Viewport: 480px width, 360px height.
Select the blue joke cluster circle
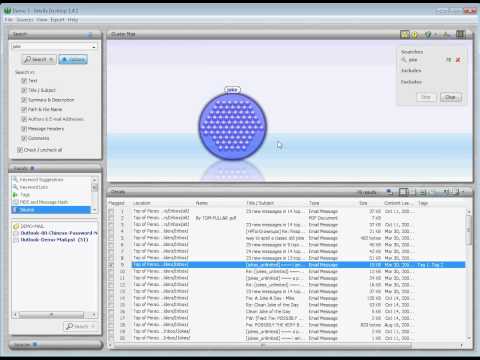coord(233,127)
